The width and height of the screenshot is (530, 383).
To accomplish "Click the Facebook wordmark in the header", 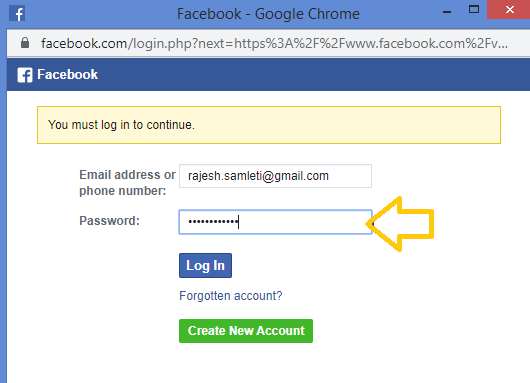I will [x=67, y=74].
